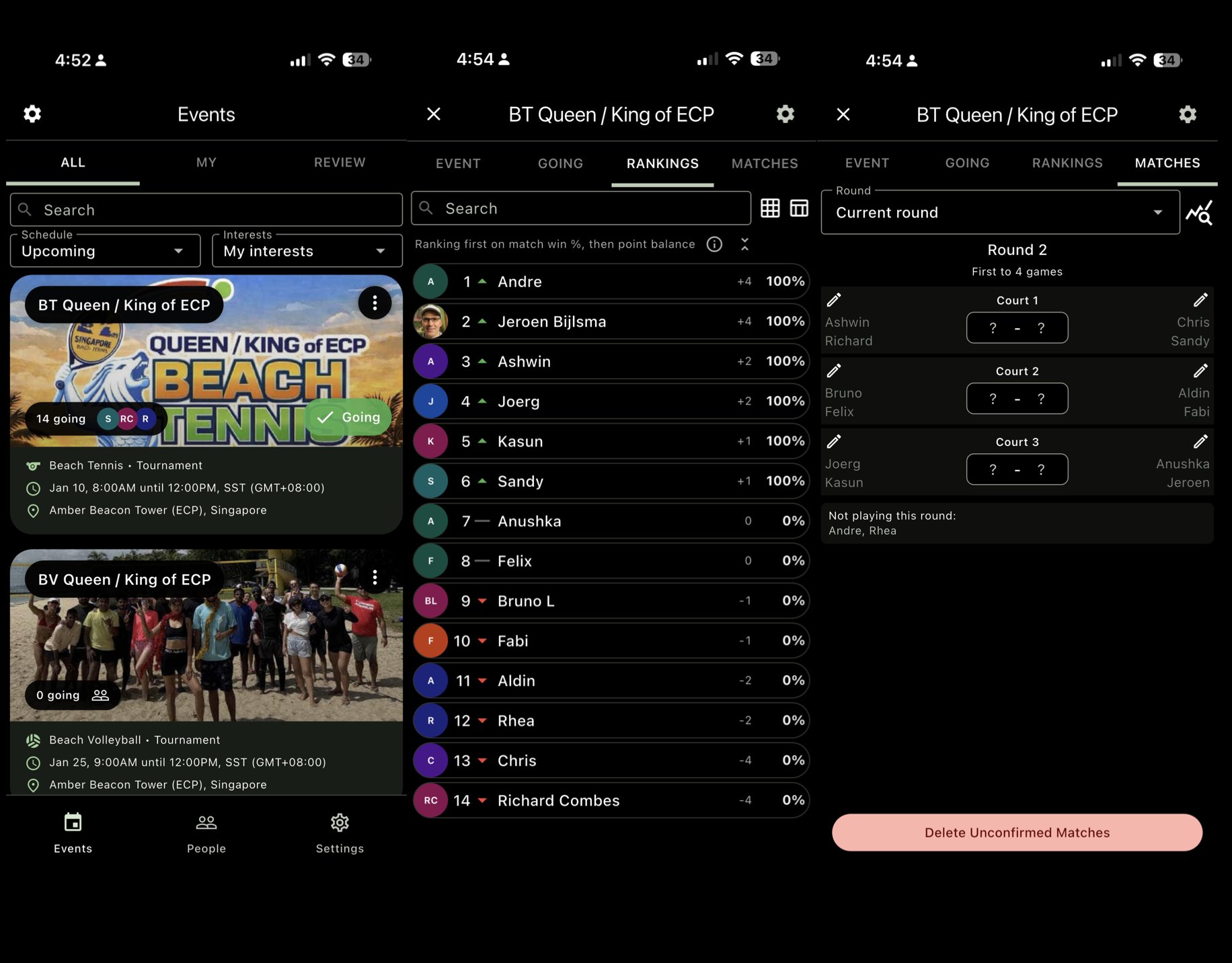Collapse the ranking rule description
1232x963 pixels.
(x=744, y=244)
